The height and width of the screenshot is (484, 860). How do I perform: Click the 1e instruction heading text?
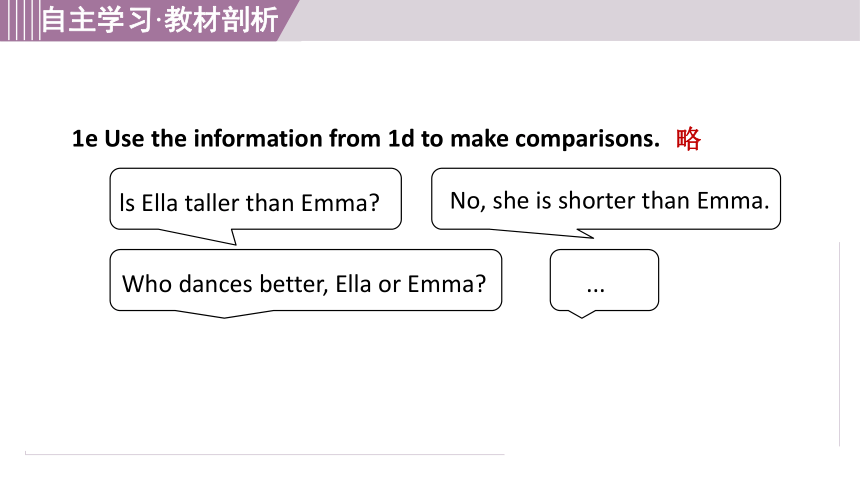click(x=366, y=138)
